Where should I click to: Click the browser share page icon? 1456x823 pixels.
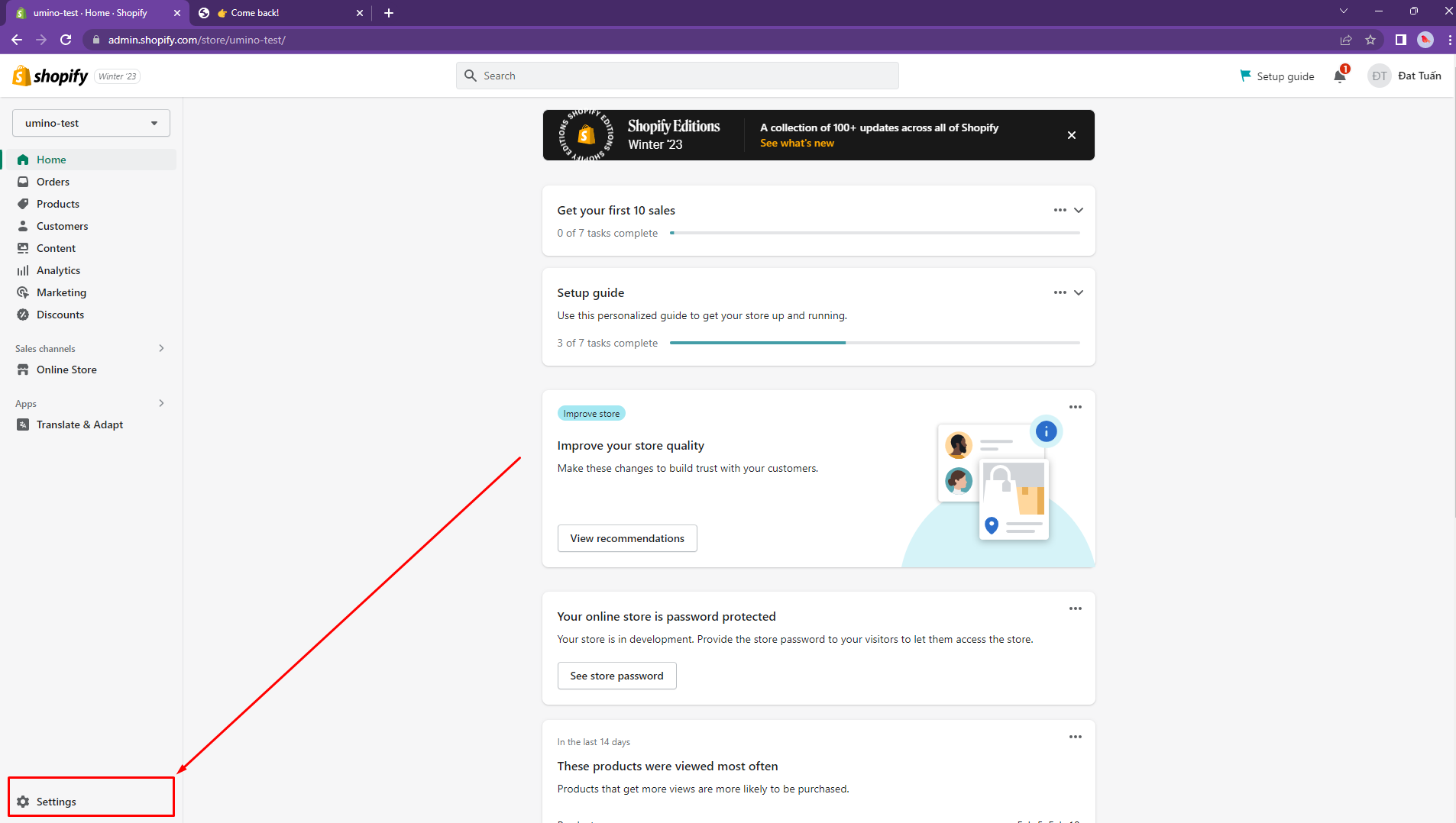[1346, 40]
